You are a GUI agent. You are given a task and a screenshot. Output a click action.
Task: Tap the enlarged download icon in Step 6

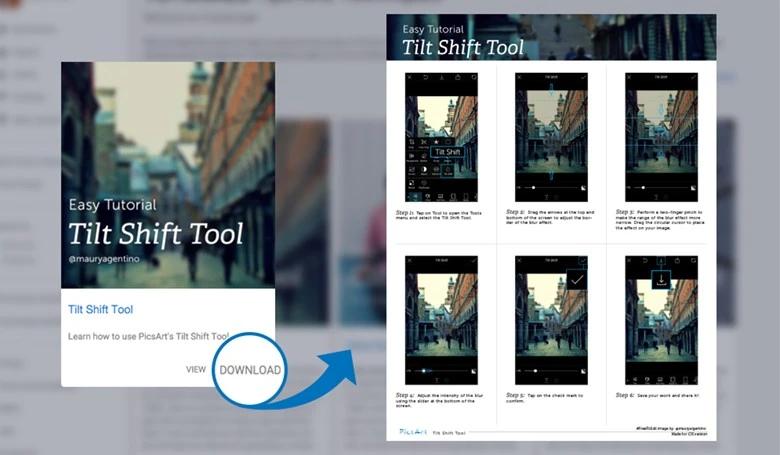tap(661, 280)
